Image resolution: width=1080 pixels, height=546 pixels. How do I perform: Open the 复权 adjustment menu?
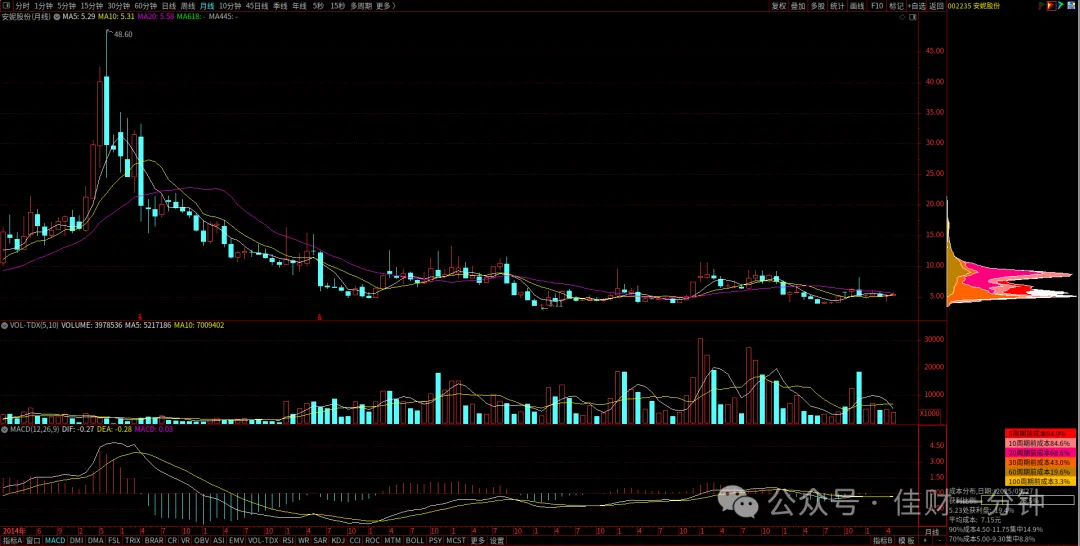point(778,6)
